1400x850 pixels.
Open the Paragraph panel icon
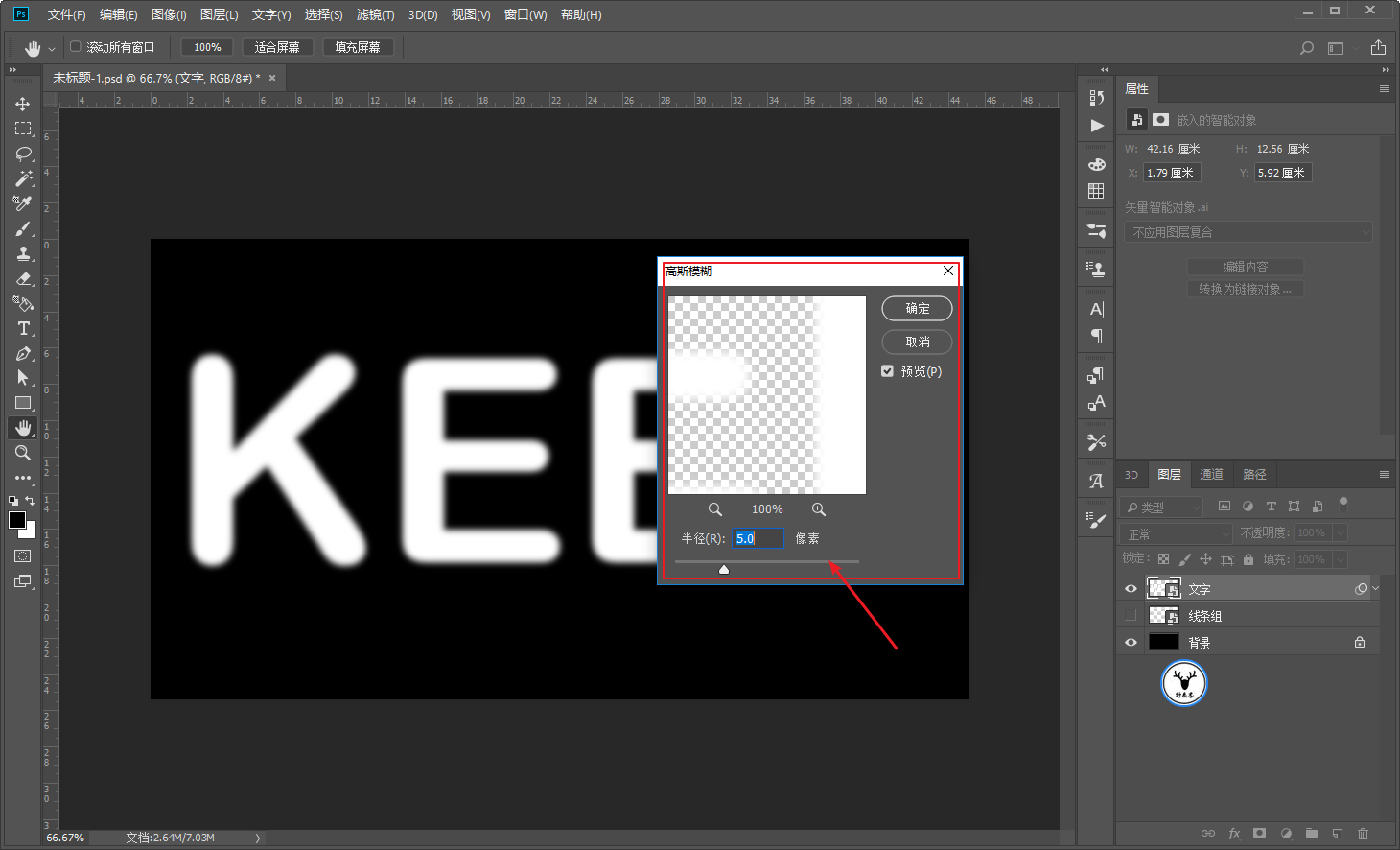coord(1097,336)
